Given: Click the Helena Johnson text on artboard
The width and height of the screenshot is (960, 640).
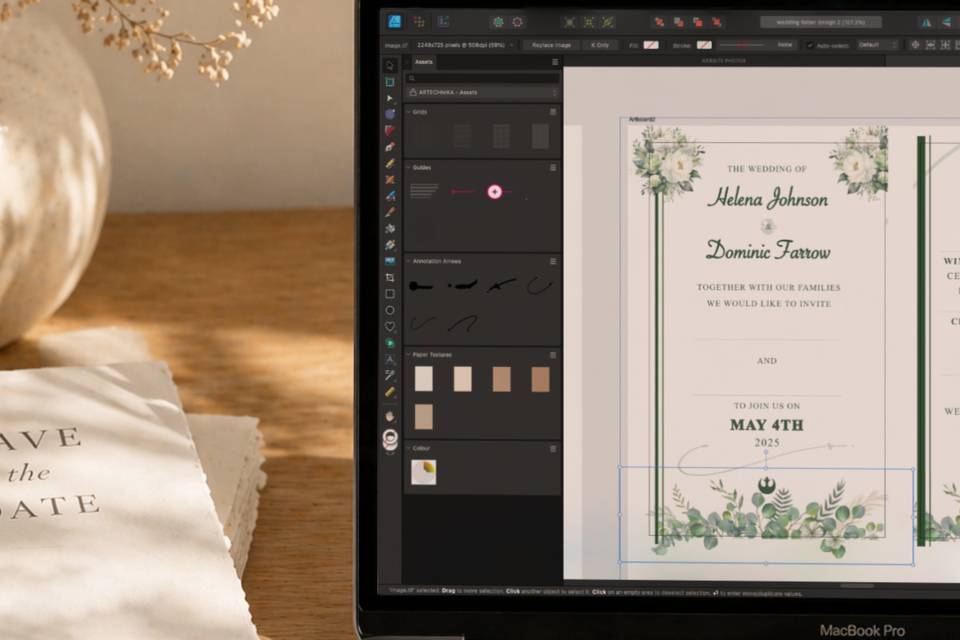Looking at the screenshot, I should click(768, 198).
